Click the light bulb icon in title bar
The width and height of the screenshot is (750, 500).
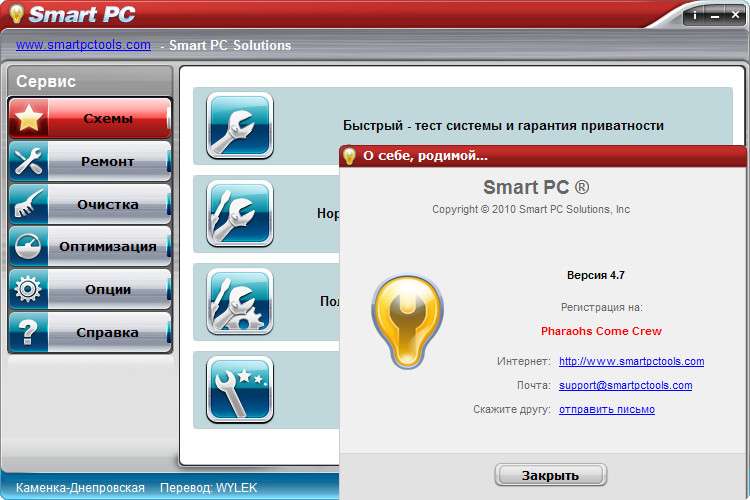point(16,13)
